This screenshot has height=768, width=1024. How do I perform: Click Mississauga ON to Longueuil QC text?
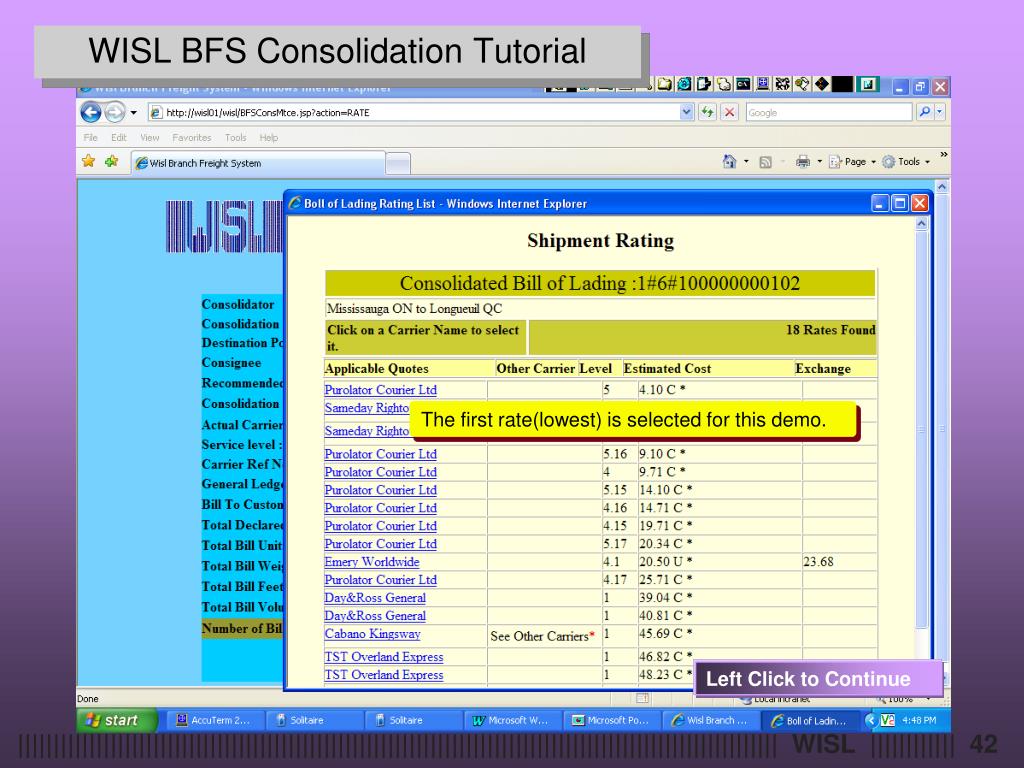(x=414, y=308)
